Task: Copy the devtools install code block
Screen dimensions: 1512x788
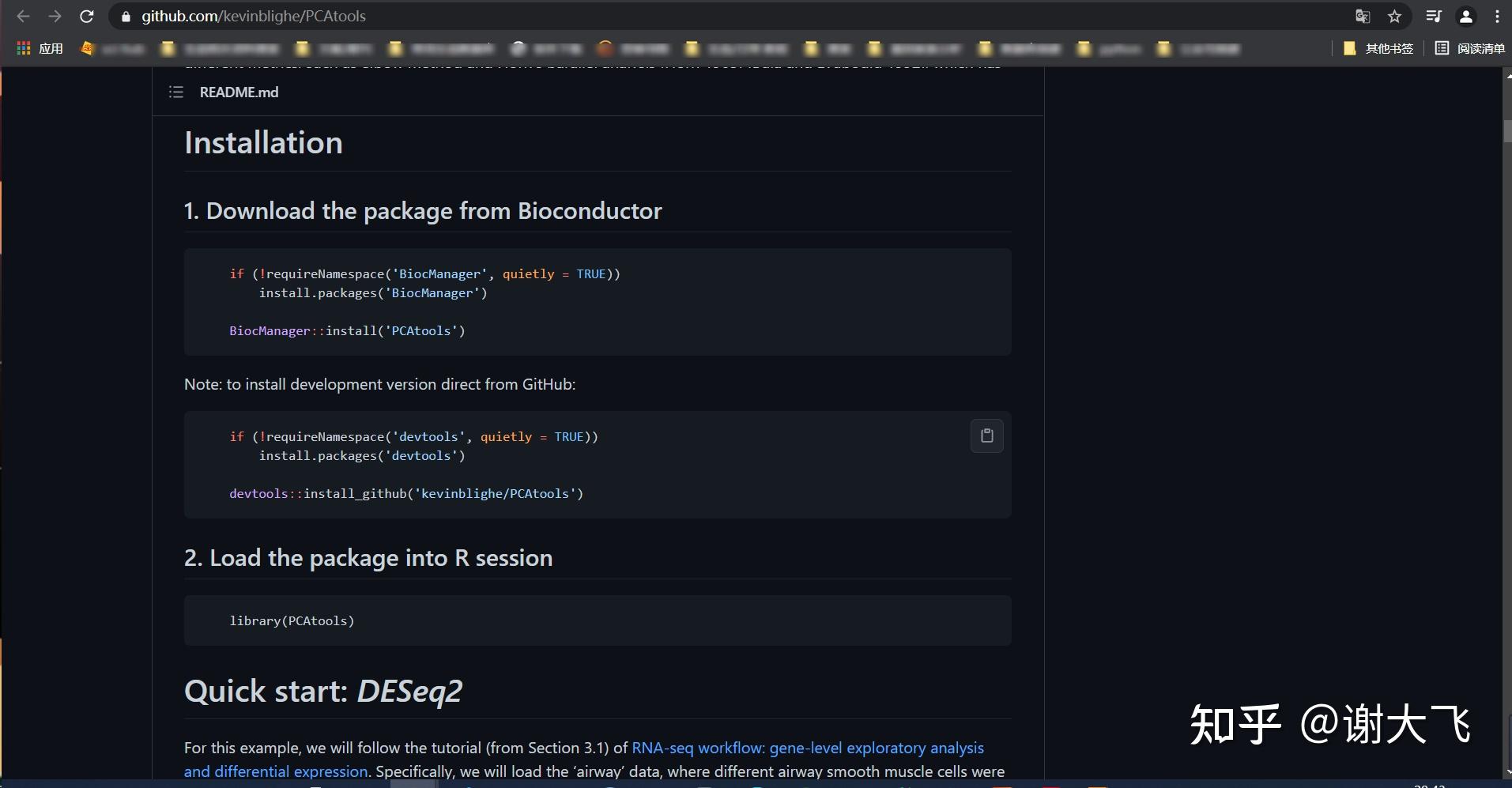Action: [986, 435]
